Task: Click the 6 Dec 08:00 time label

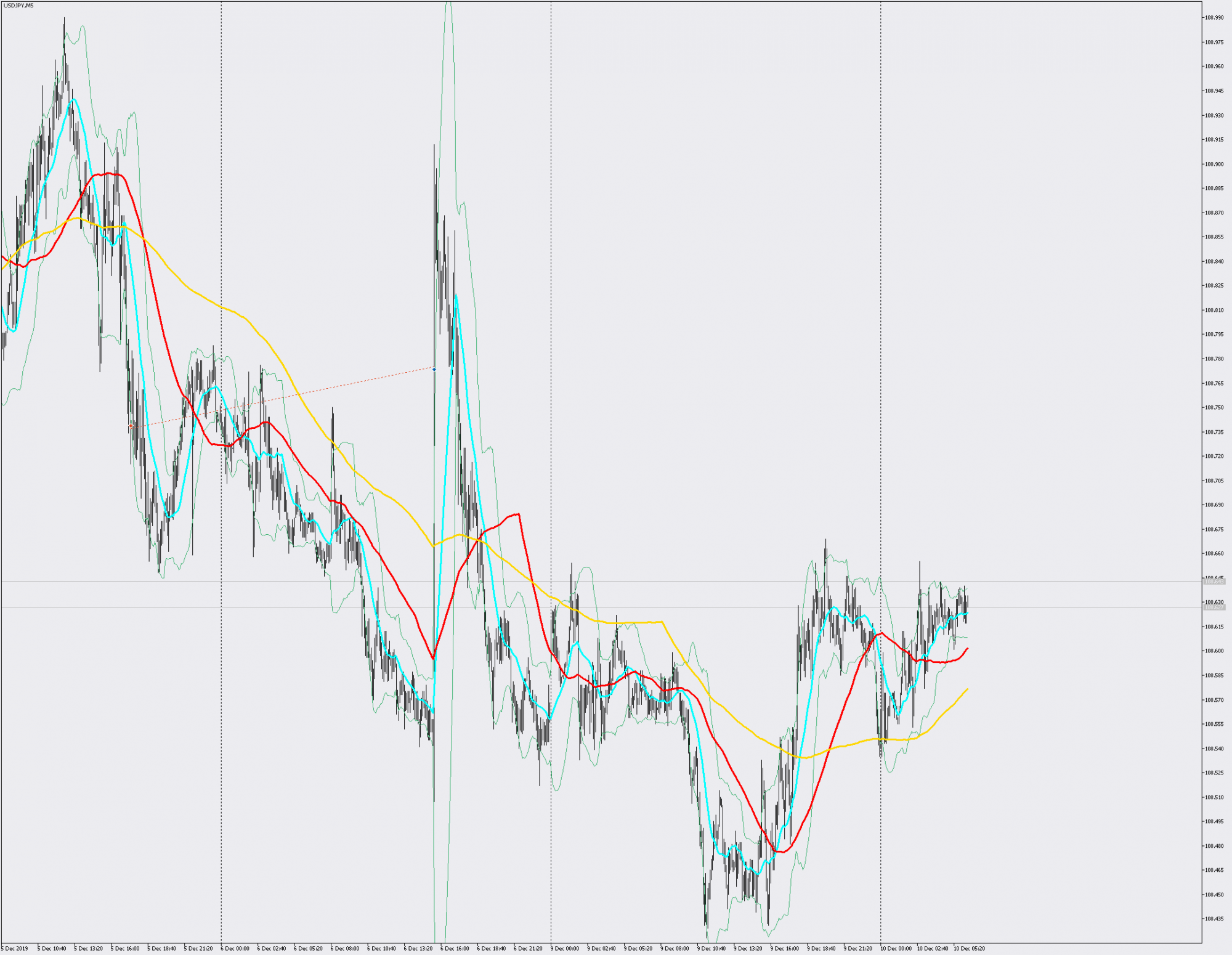Action: (345, 949)
